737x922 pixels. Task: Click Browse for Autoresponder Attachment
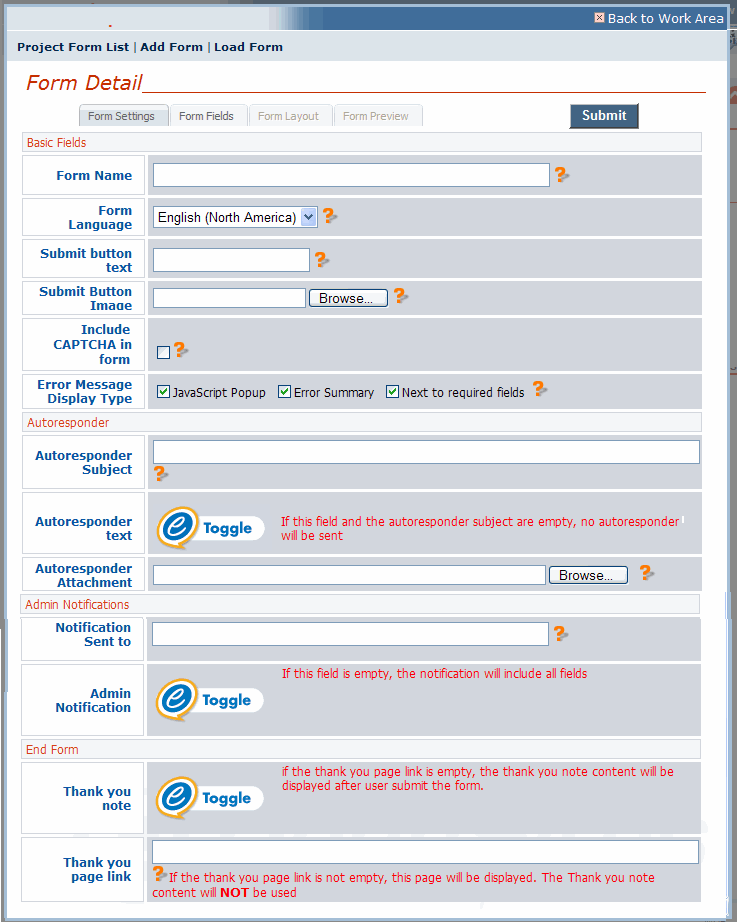[588, 575]
